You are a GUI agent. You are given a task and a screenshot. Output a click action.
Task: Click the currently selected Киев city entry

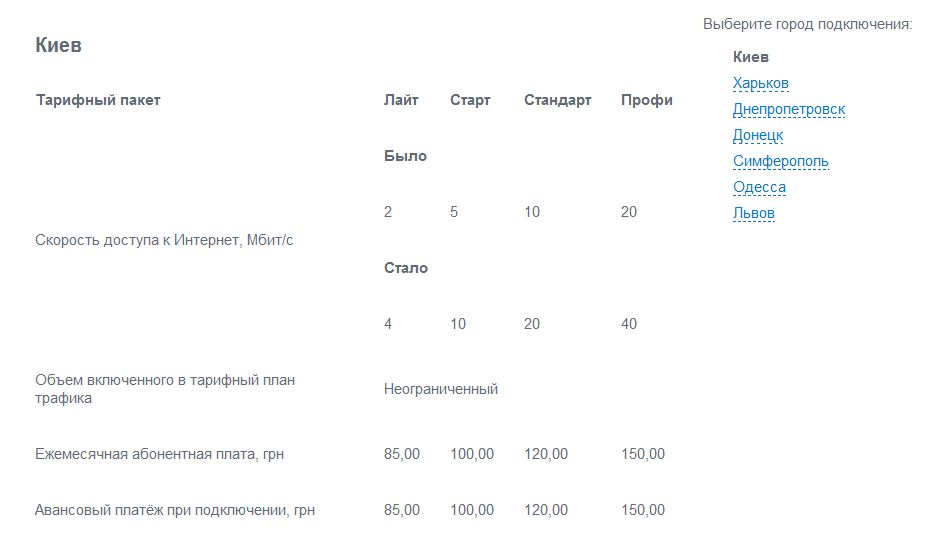(751, 57)
